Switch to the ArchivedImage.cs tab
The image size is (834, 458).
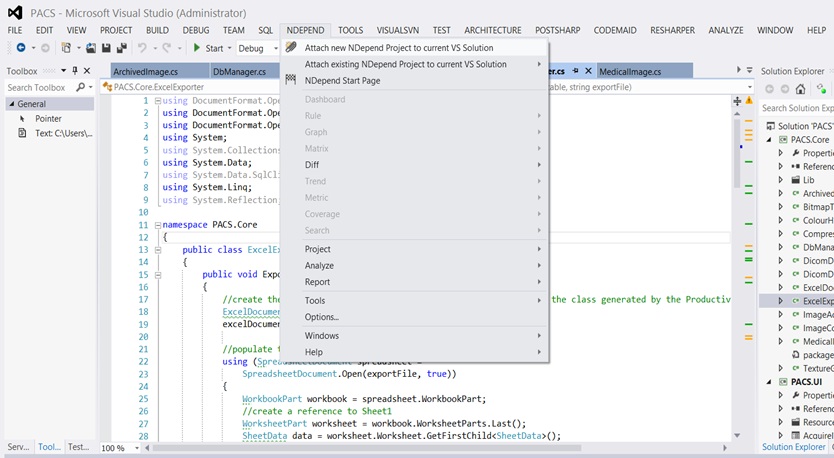pyautogui.click(x=159, y=71)
